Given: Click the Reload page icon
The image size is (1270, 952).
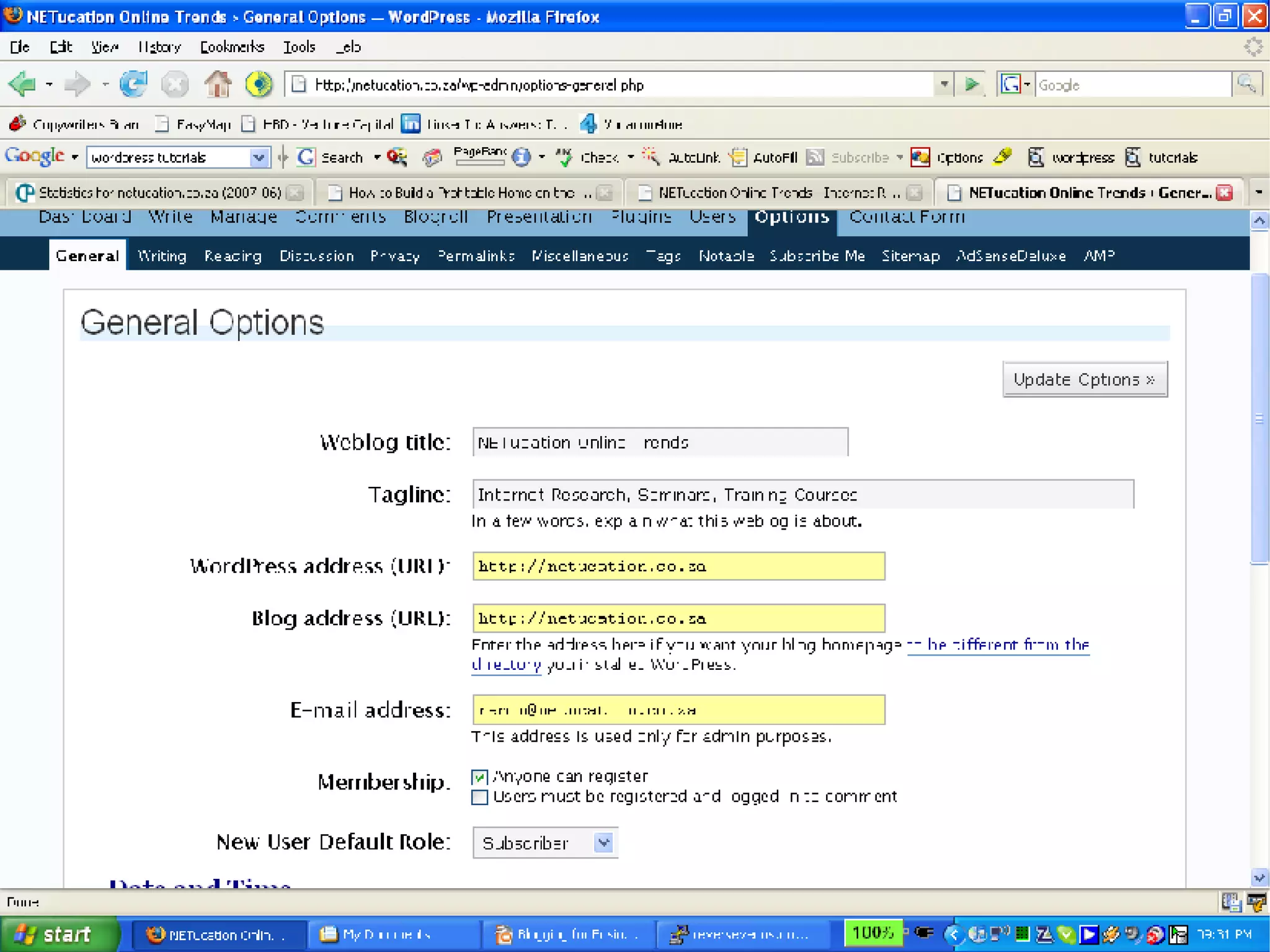Looking at the screenshot, I should coord(133,84).
